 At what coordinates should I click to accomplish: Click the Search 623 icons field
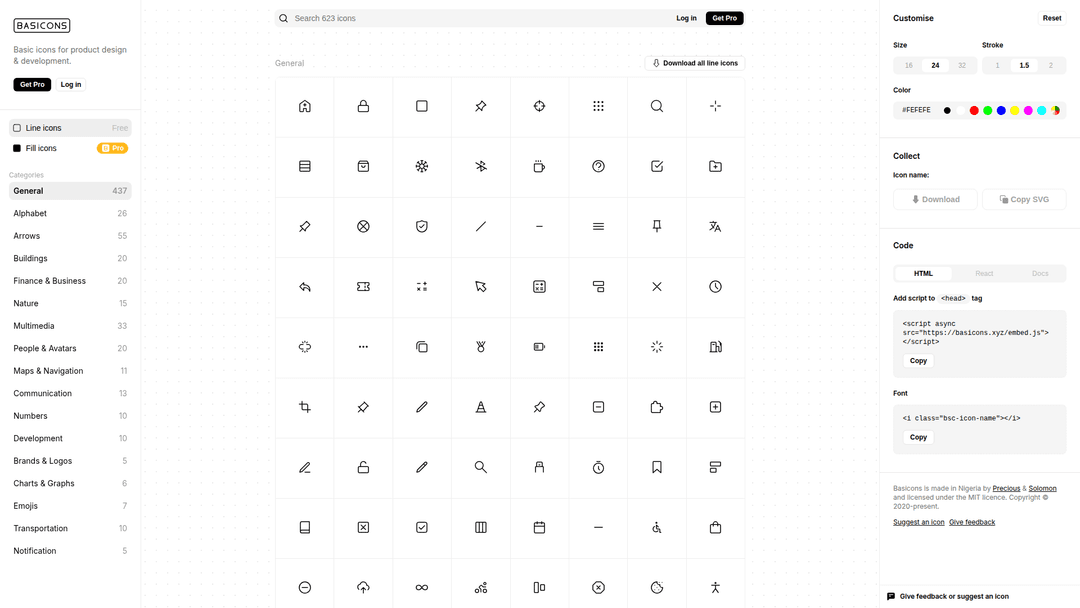(470, 18)
